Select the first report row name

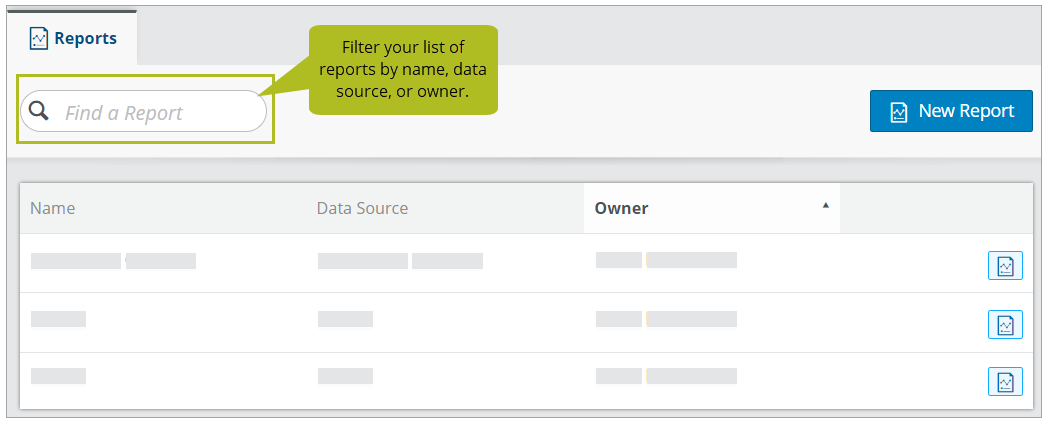point(113,261)
